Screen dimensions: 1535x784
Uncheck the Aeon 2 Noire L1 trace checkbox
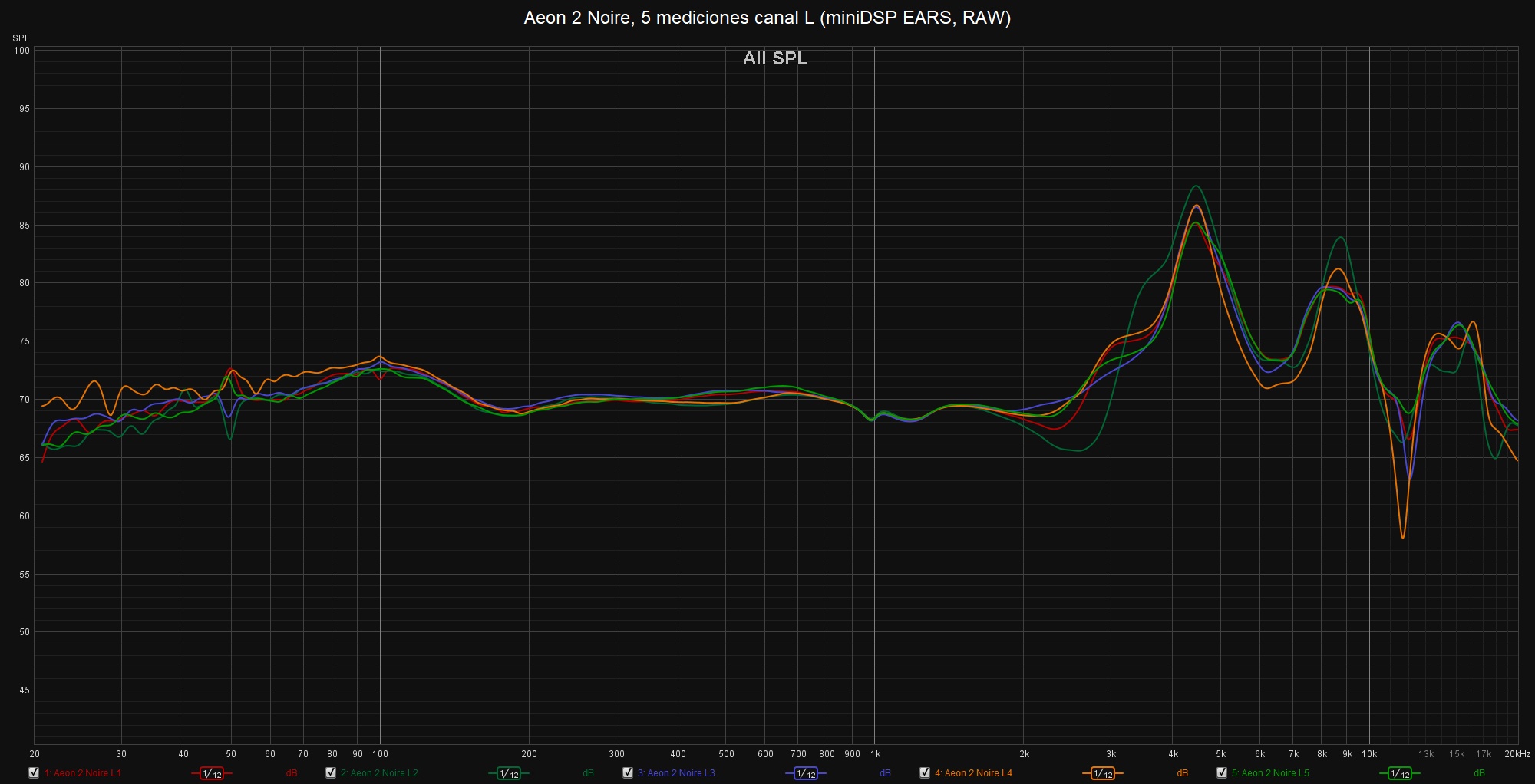[34, 772]
